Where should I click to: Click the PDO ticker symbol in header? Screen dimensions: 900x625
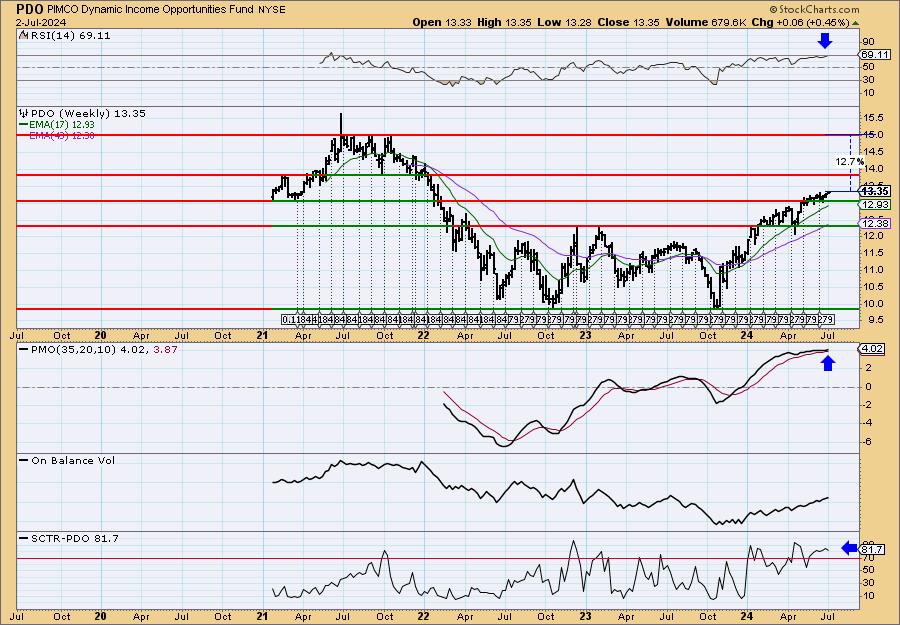30,9
